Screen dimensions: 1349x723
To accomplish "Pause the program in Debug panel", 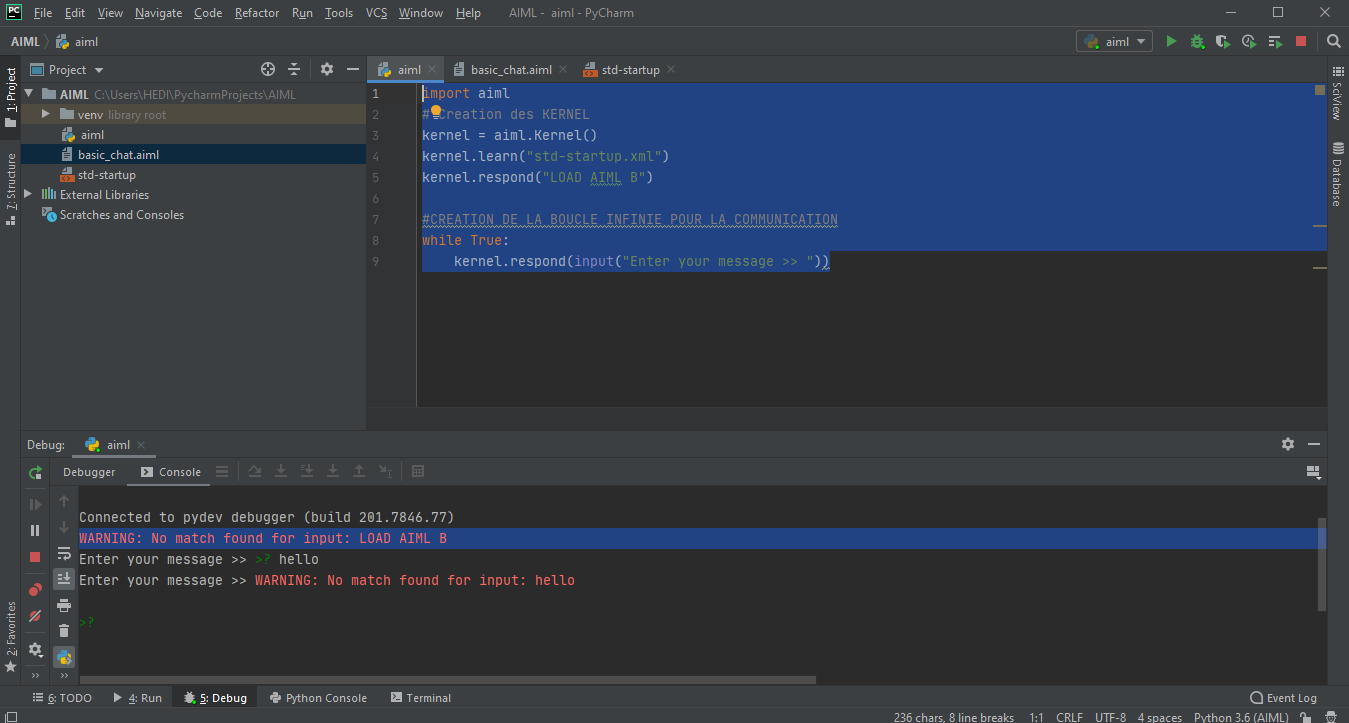I will point(36,531).
